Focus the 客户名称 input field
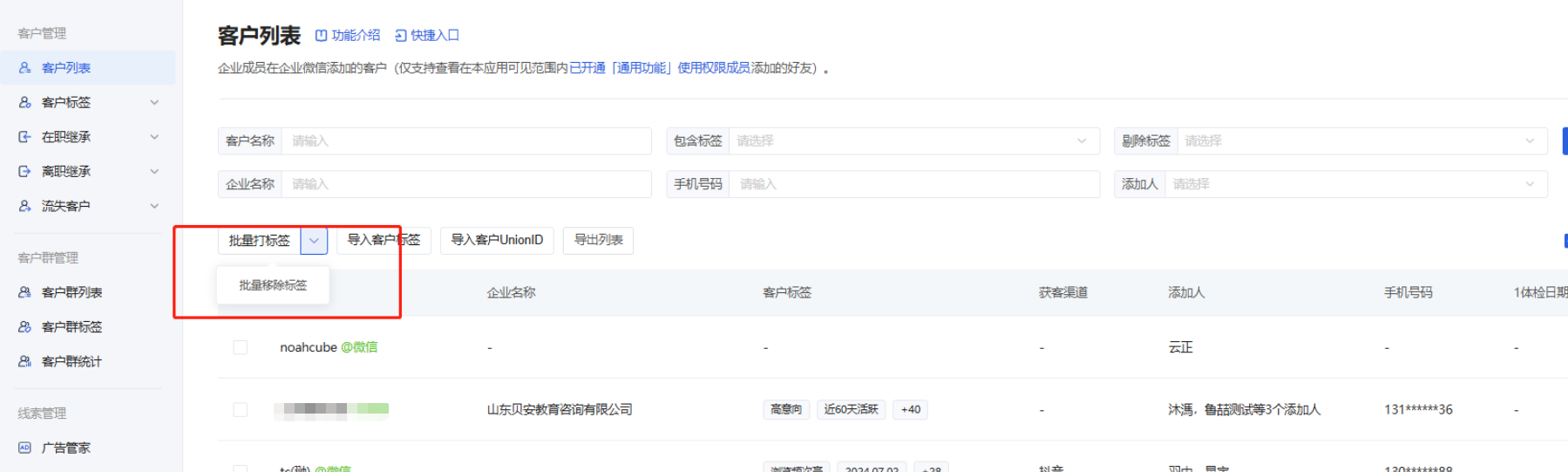Screen dimensions: 1568x472 [466, 141]
